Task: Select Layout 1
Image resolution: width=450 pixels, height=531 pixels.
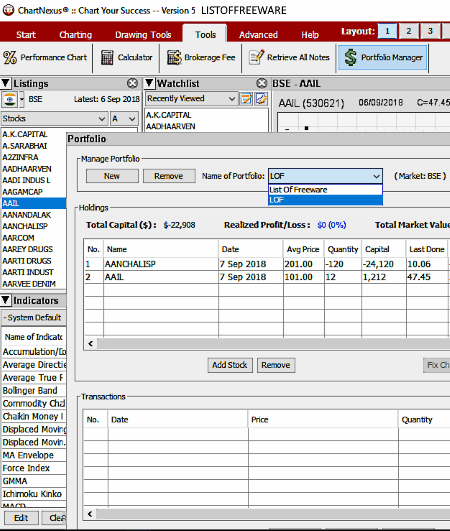Action: click(x=387, y=31)
